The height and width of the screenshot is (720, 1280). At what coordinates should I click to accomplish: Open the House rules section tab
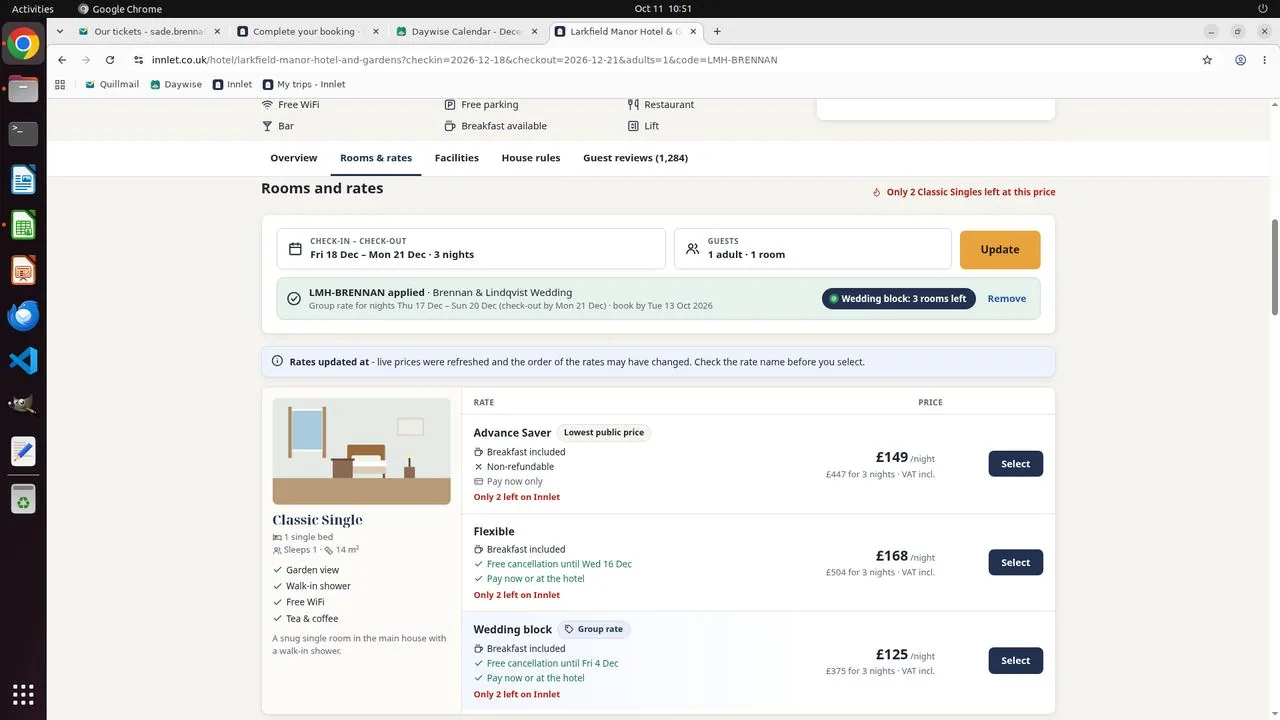(x=531, y=158)
